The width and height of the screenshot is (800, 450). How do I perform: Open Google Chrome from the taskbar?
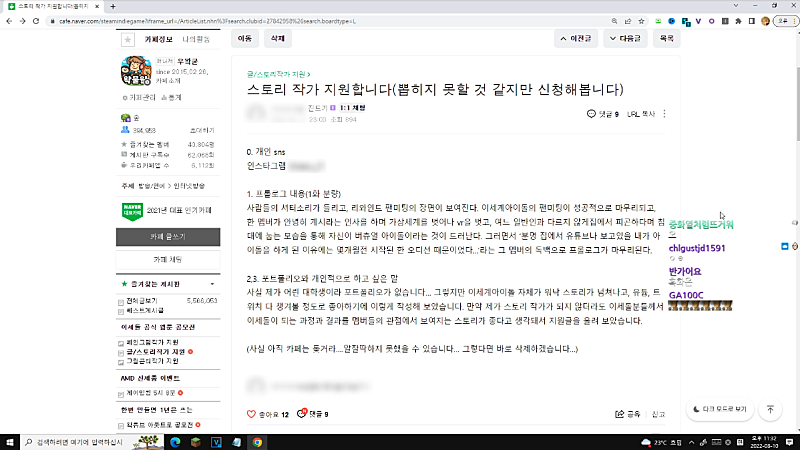257,442
